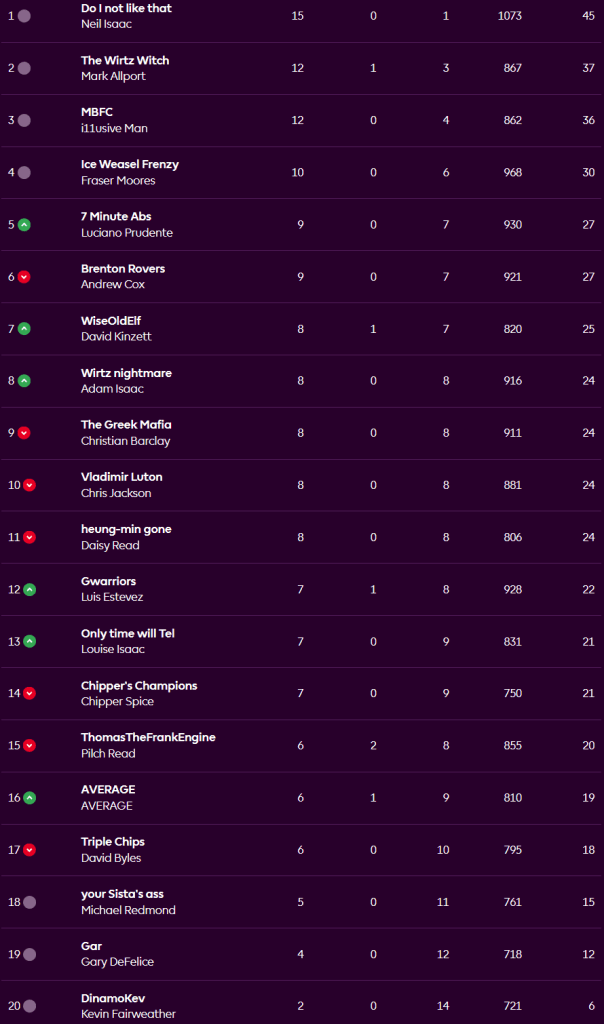Open the Wirtz nightmare team link
This screenshot has width=604, height=1024.
pyautogui.click(x=126, y=373)
